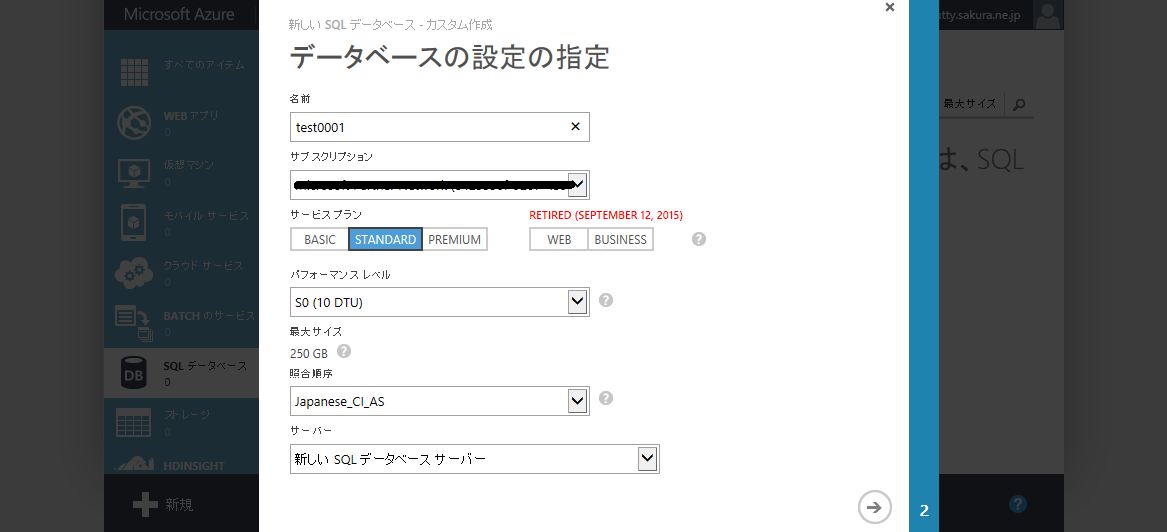Screen dimensions: 1167x532
Task: Click the 新規 label in bottom bar
Action: click(x=179, y=505)
